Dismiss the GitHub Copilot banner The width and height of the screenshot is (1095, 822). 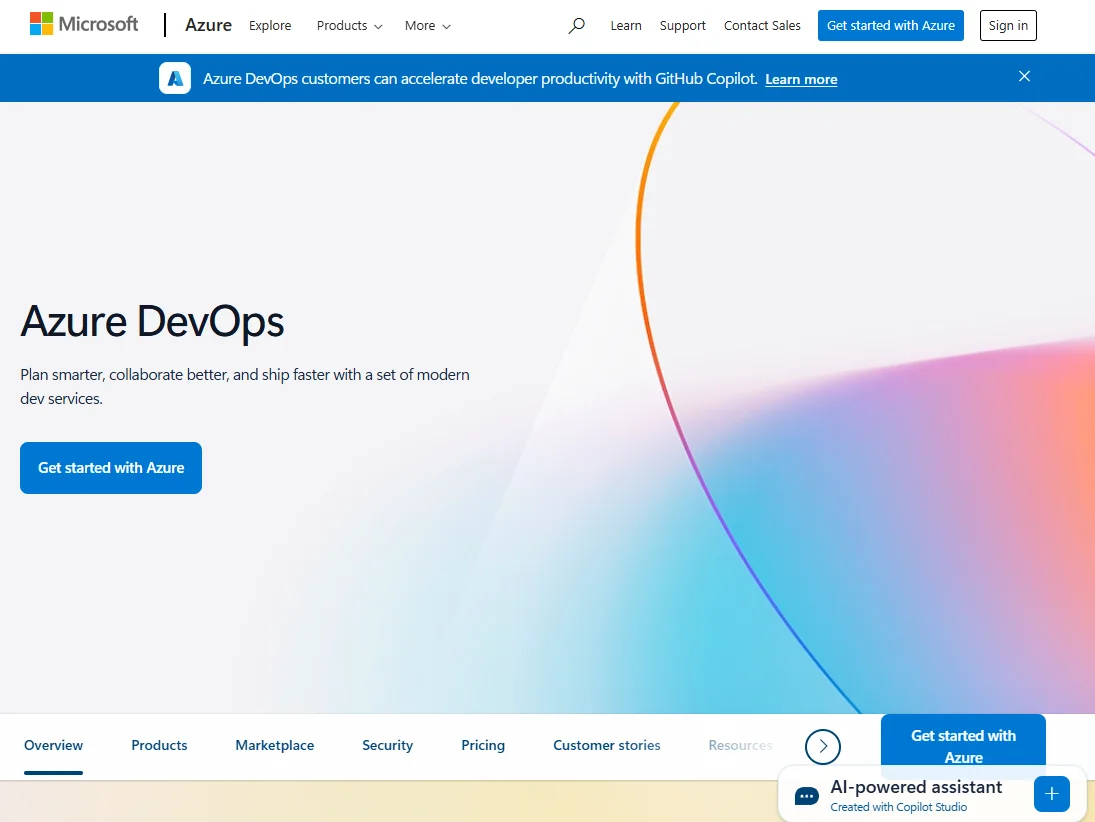1024,76
